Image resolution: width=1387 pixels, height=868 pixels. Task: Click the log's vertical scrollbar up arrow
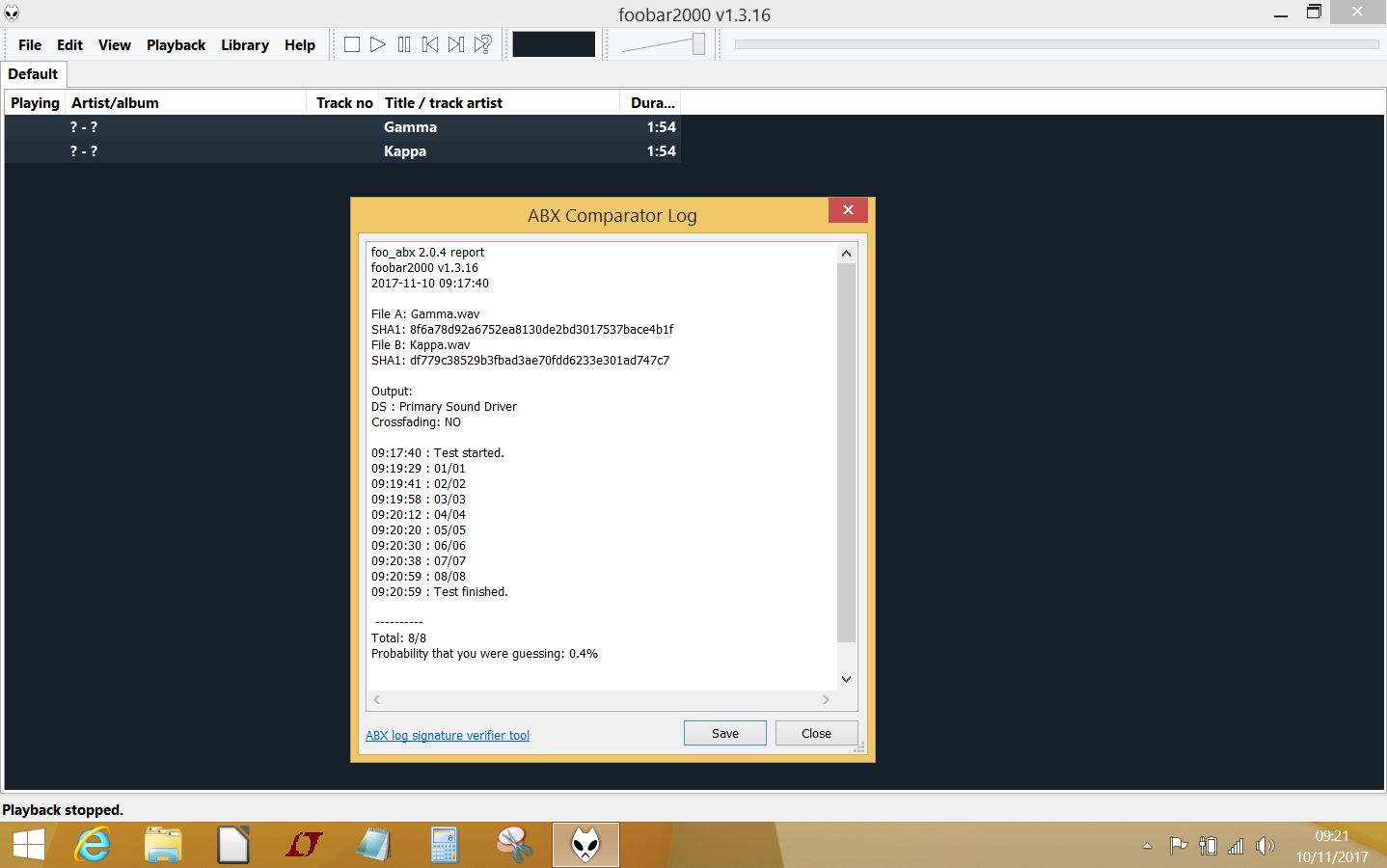click(x=846, y=253)
